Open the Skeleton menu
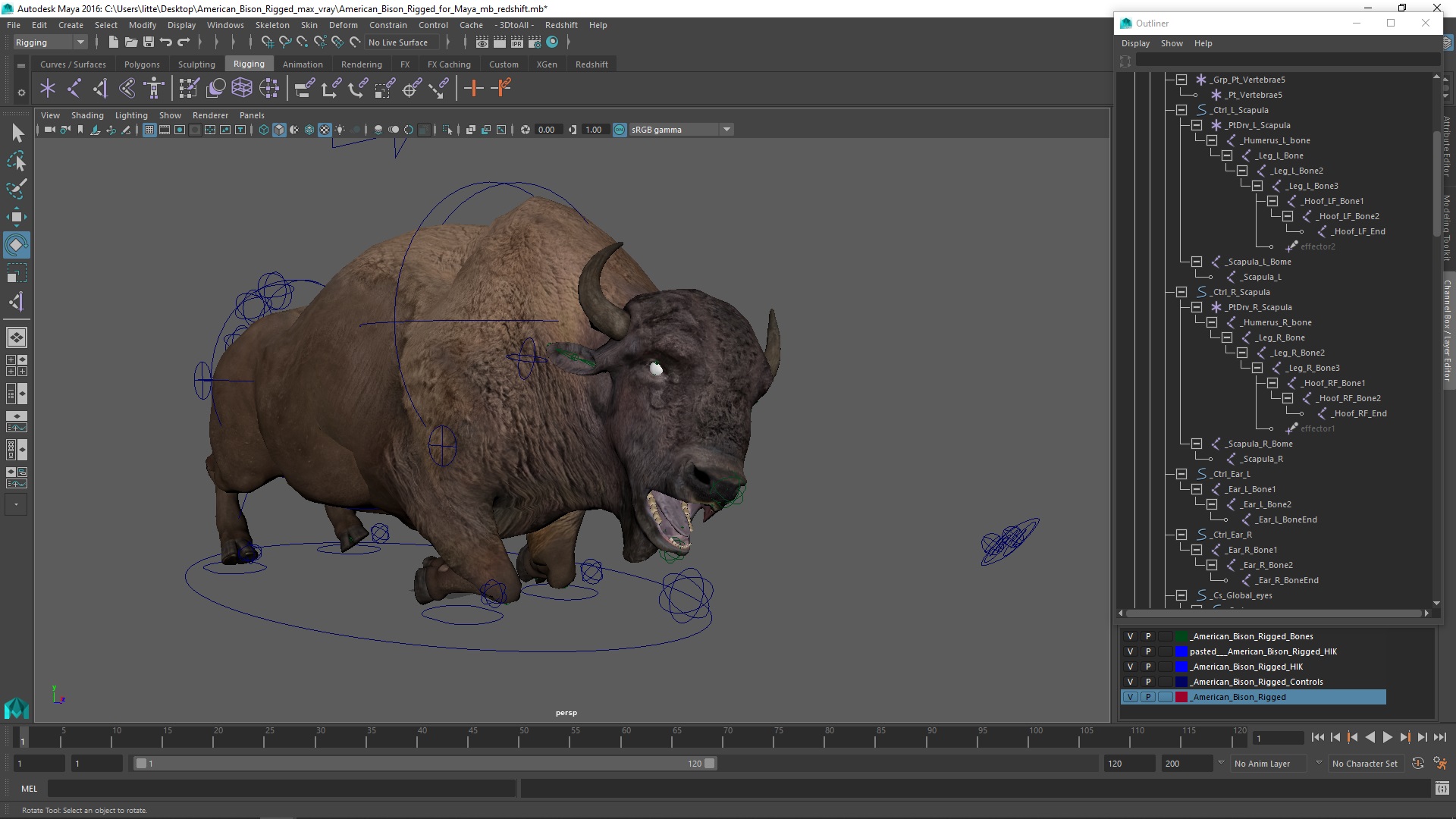 (272, 25)
